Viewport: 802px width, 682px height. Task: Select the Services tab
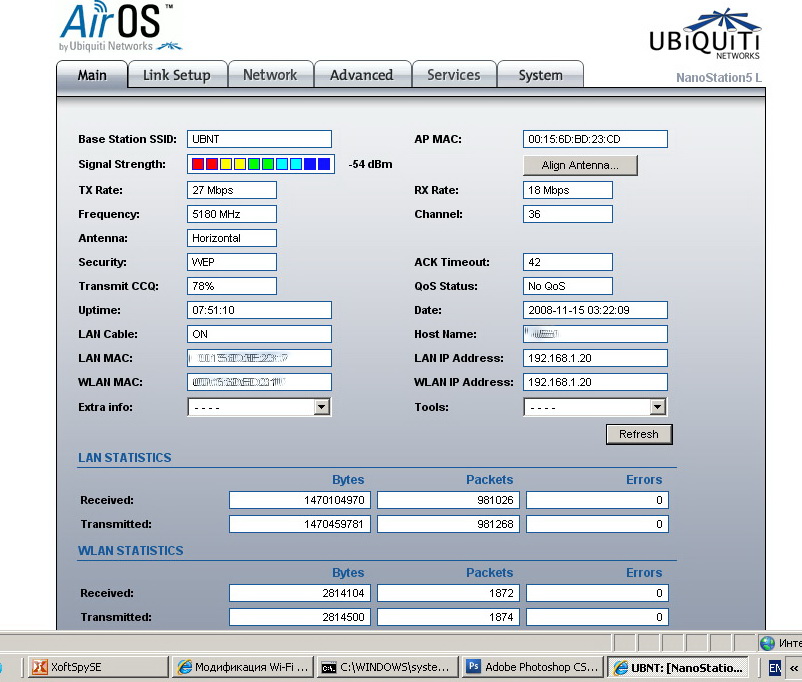click(x=453, y=75)
